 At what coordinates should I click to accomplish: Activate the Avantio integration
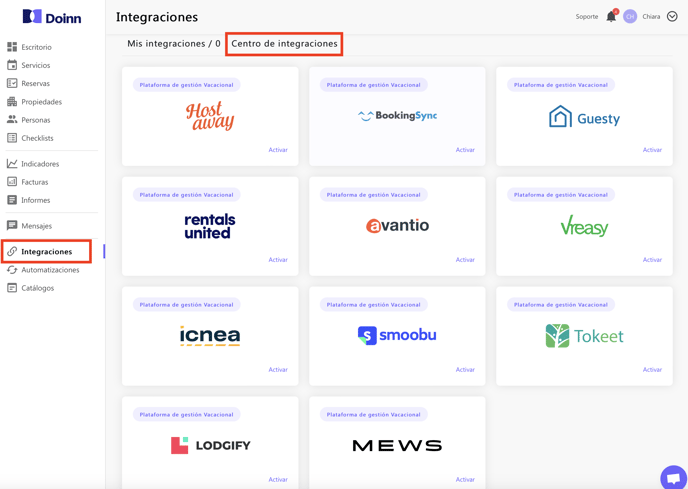coord(465,259)
